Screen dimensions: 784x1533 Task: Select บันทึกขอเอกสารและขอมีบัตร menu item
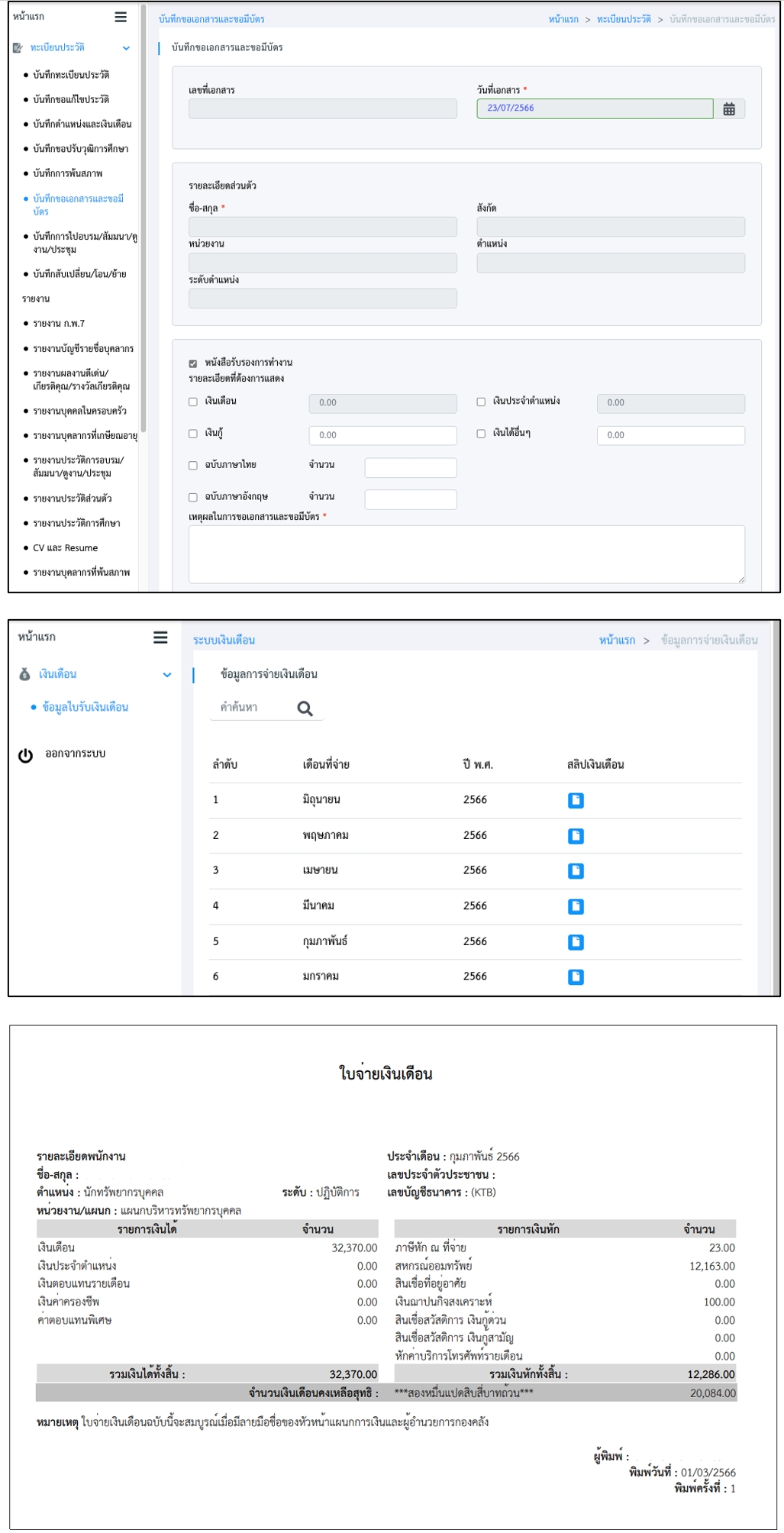coord(78,205)
